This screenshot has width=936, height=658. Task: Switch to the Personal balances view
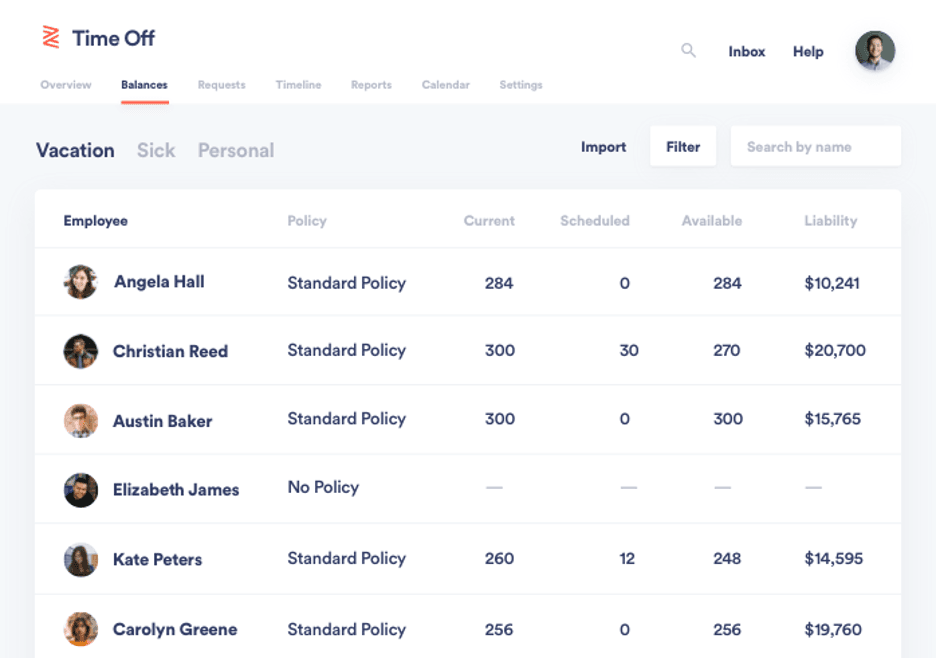[x=235, y=150]
